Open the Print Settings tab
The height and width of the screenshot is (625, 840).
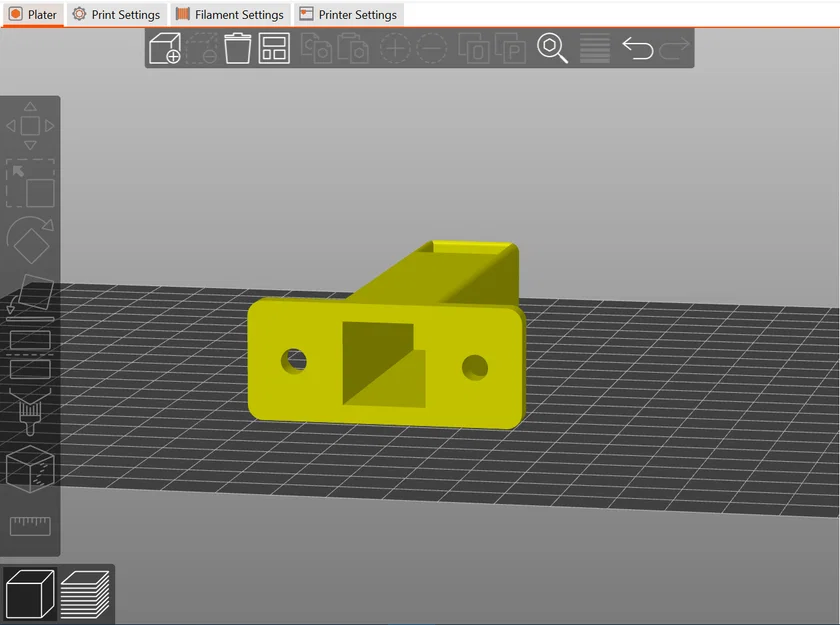pos(117,14)
